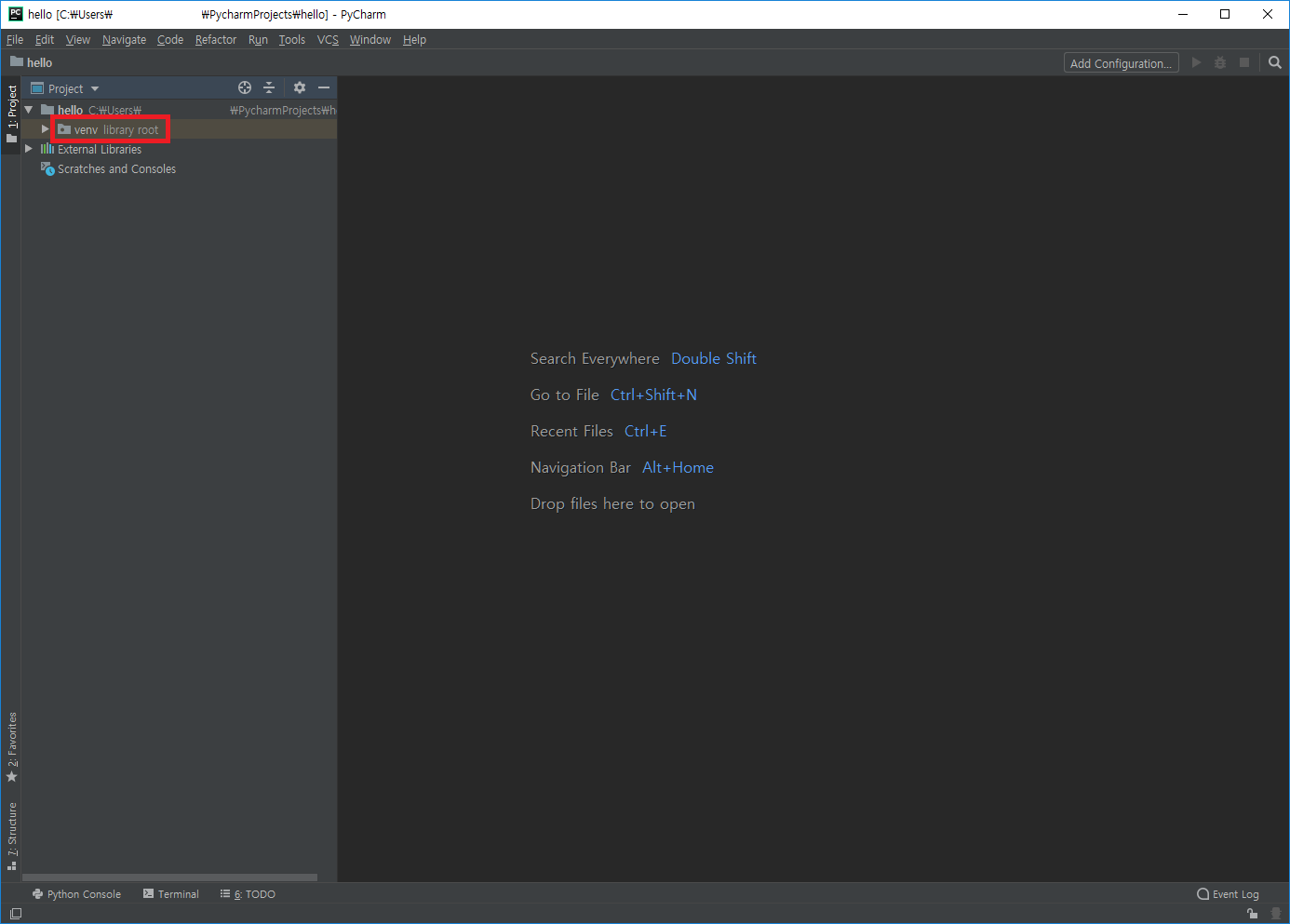1290x924 pixels.
Task: Open the TODO tool window
Action: [248, 894]
